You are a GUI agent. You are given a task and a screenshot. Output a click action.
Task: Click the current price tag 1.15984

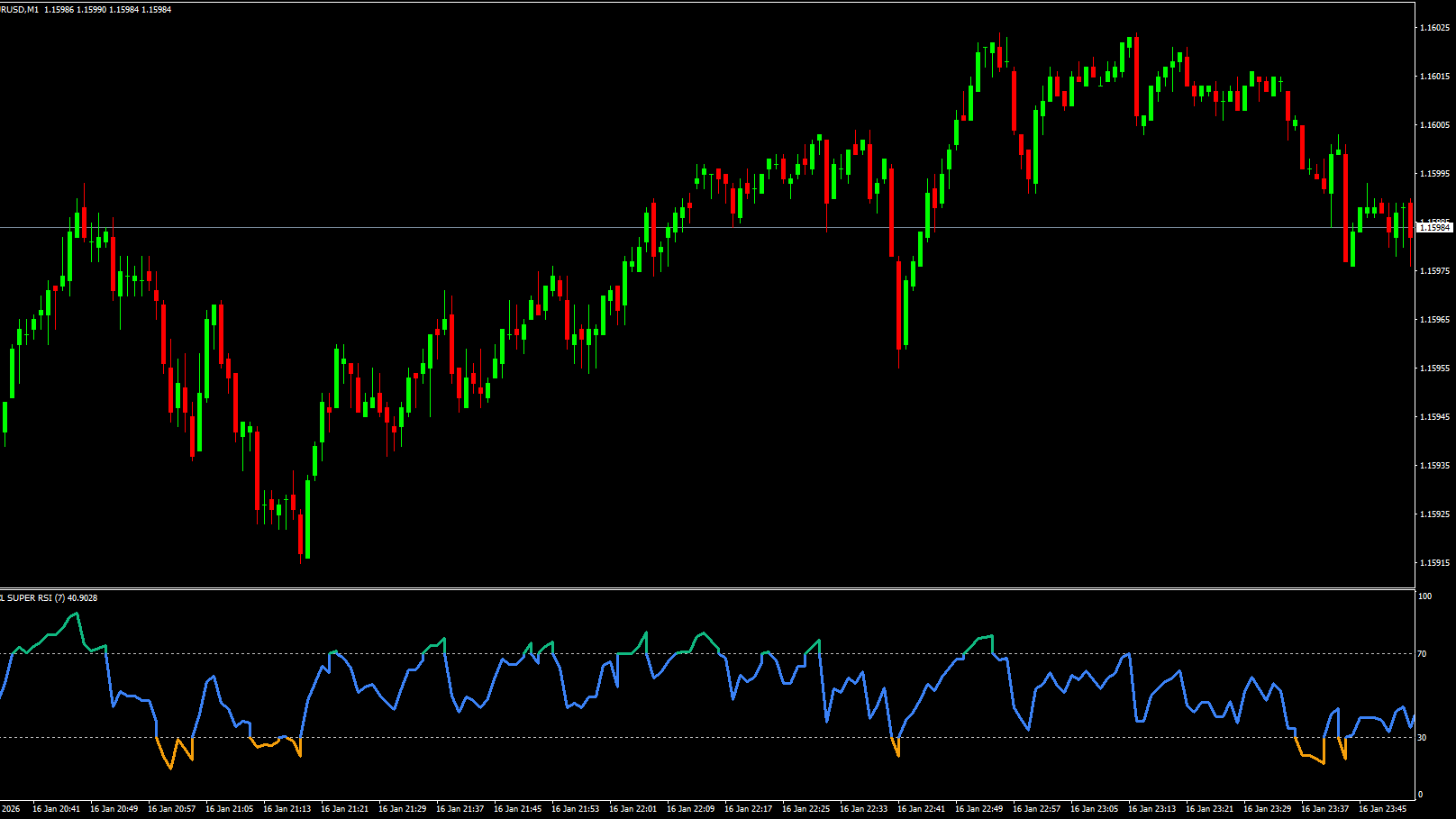[x=1434, y=228]
